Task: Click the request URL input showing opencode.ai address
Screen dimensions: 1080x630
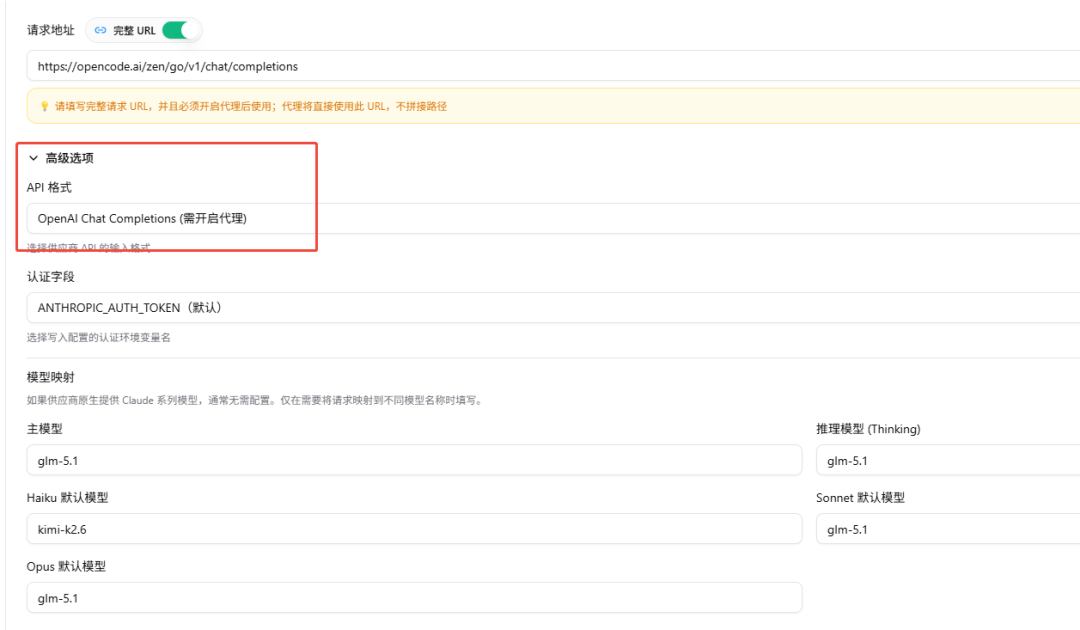Action: pos(400,66)
